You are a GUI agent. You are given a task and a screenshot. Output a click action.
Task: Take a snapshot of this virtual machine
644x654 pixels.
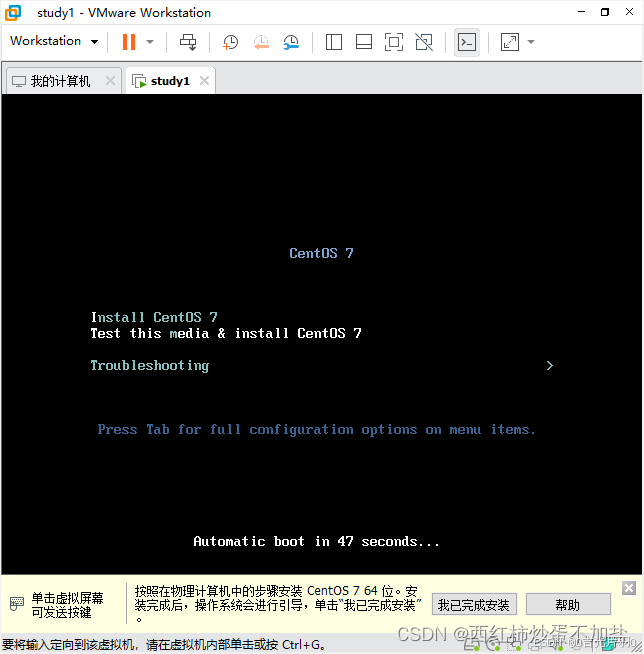point(230,42)
